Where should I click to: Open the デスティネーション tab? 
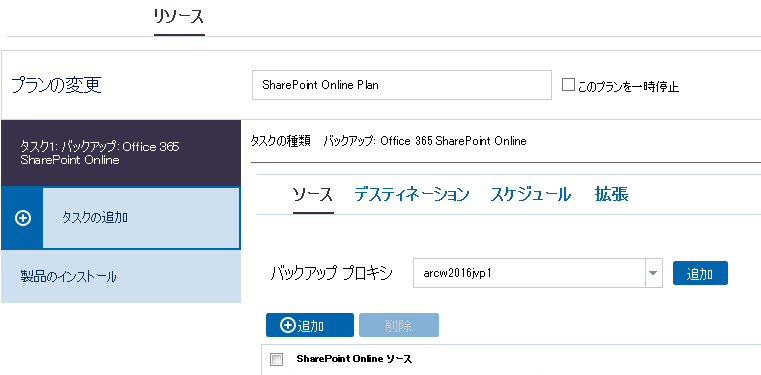click(412, 195)
